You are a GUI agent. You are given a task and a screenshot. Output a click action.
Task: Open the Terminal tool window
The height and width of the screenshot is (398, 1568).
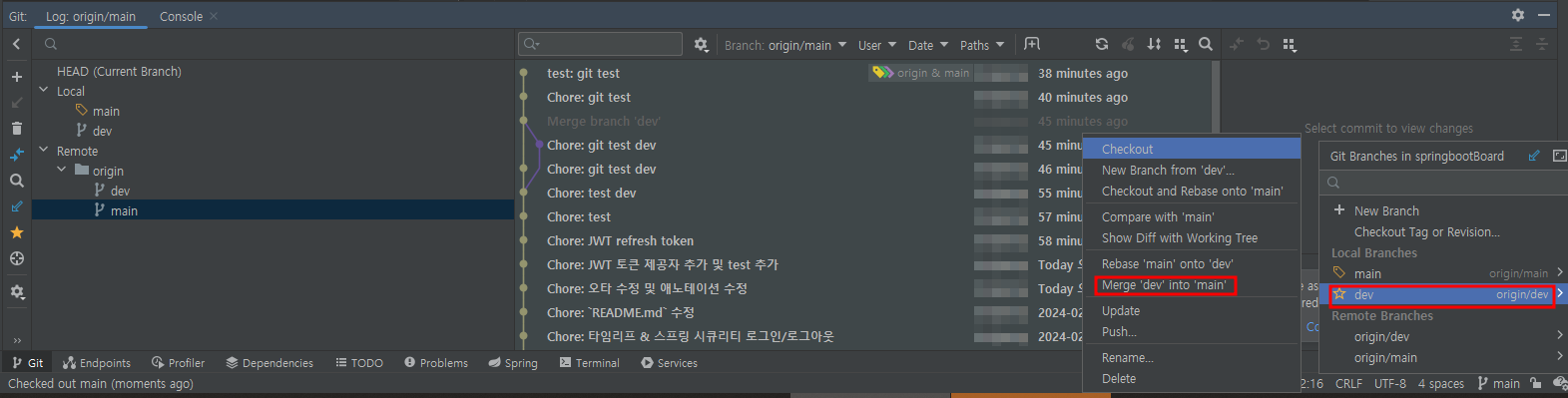(590, 362)
